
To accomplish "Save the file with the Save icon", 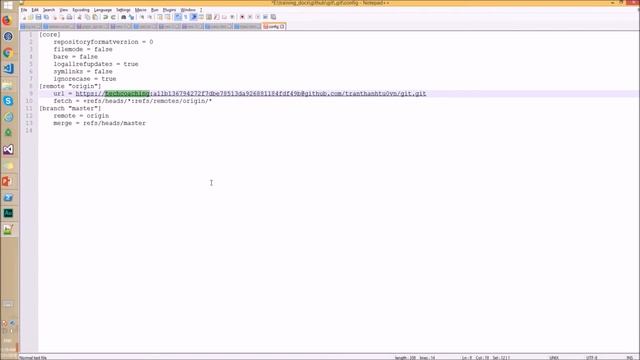I will coord(38,17).
